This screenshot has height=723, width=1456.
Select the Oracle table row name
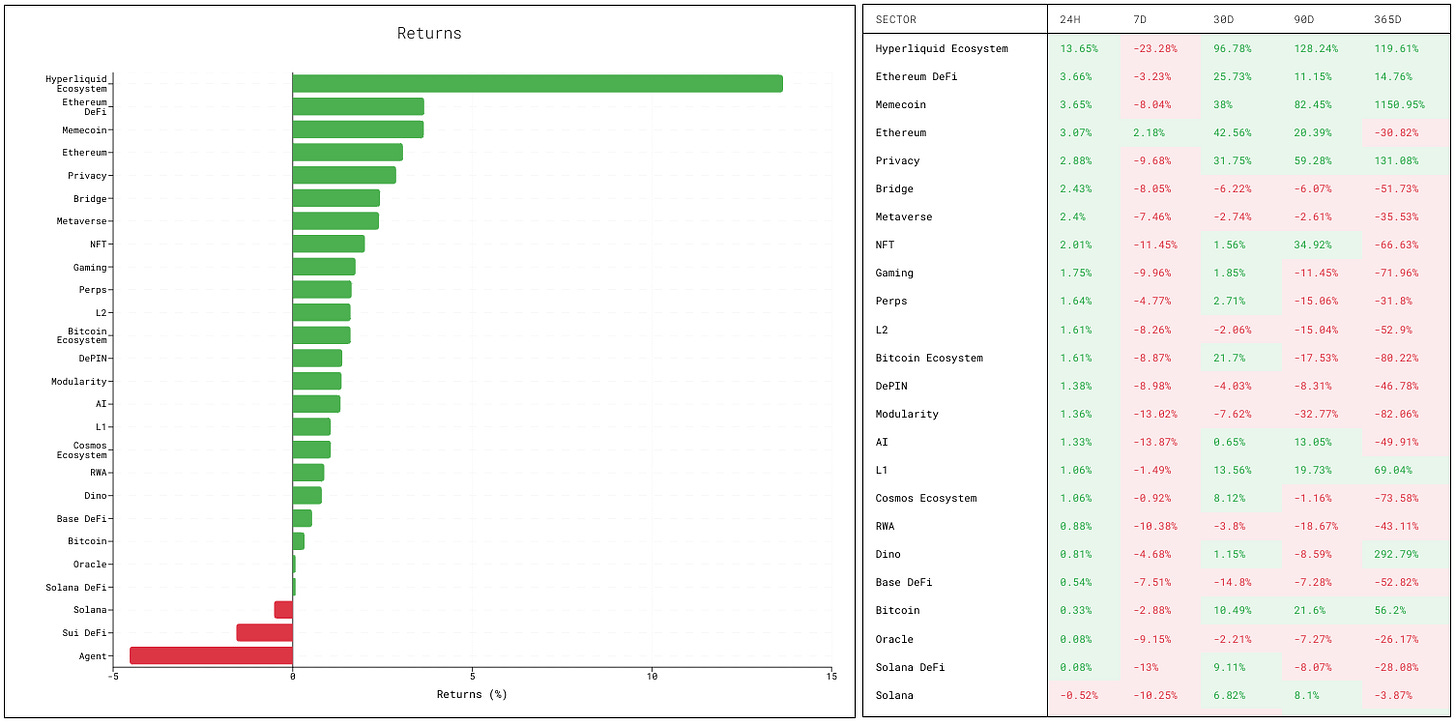click(894, 639)
